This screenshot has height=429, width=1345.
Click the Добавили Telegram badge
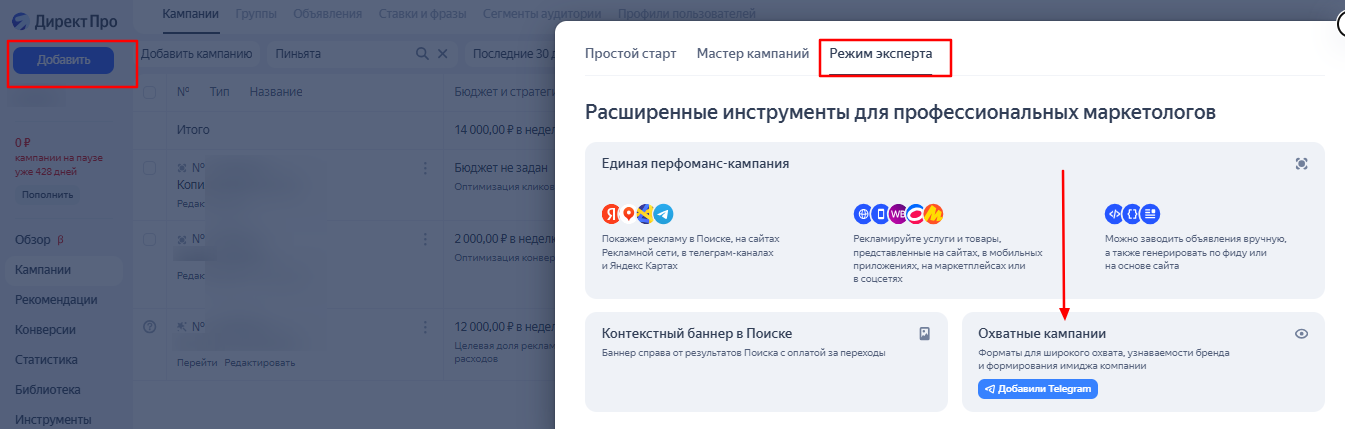click(x=1037, y=389)
